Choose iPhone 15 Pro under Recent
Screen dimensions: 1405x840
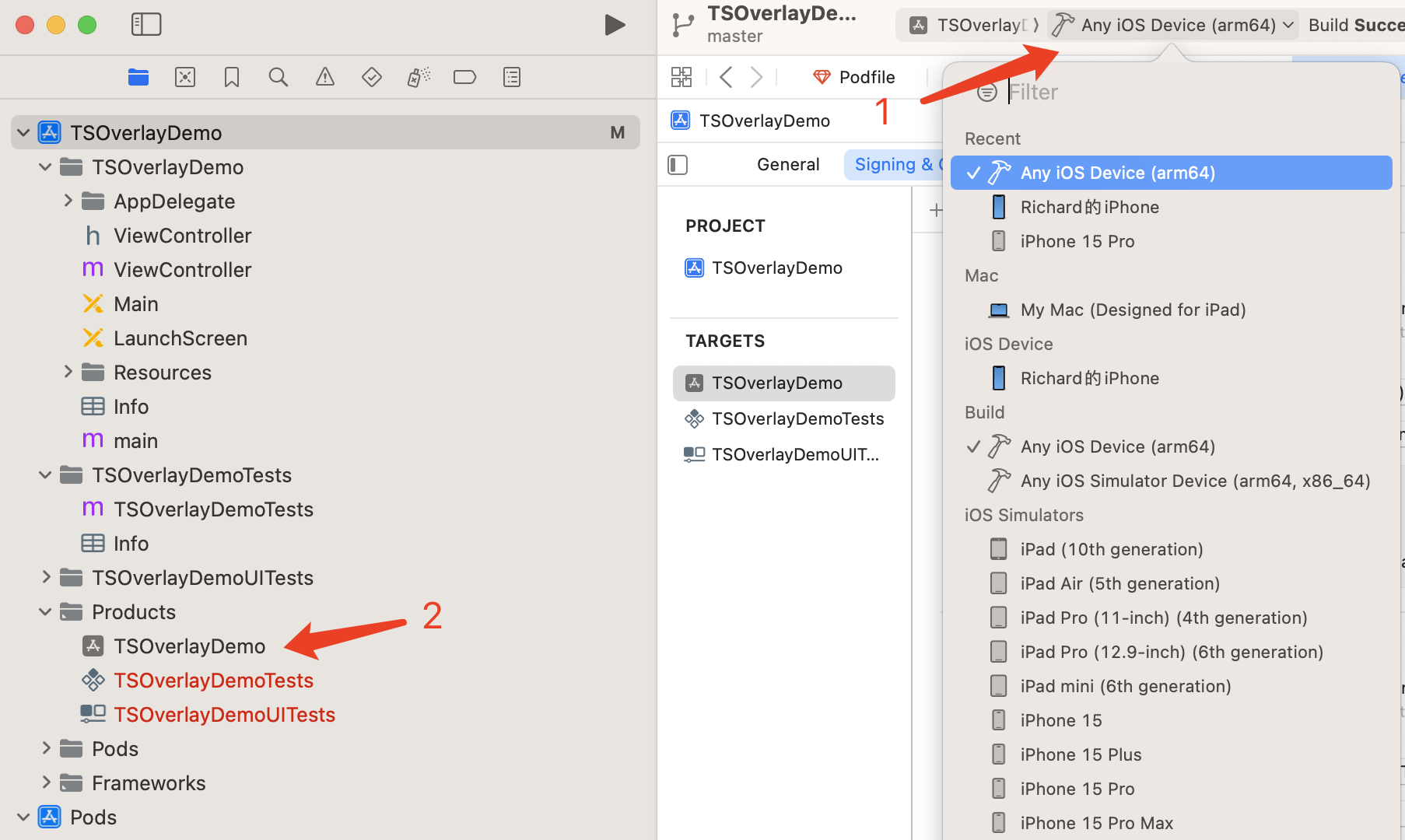[1171, 241]
